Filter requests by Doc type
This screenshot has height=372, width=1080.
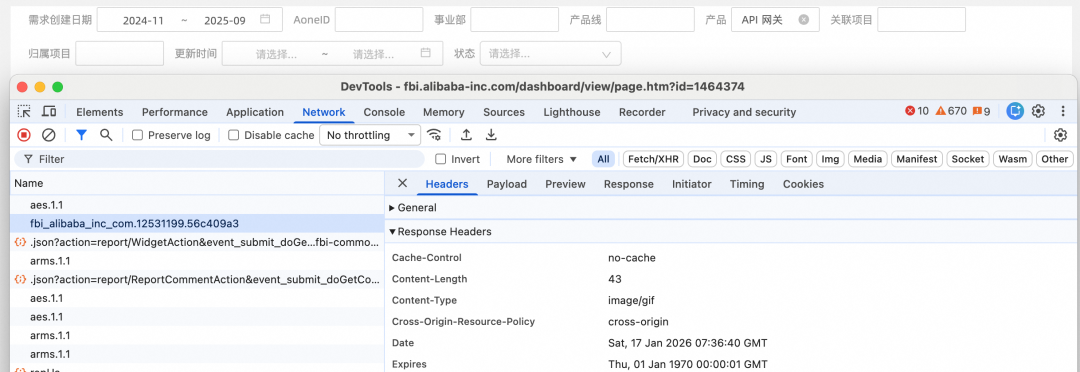(x=703, y=159)
